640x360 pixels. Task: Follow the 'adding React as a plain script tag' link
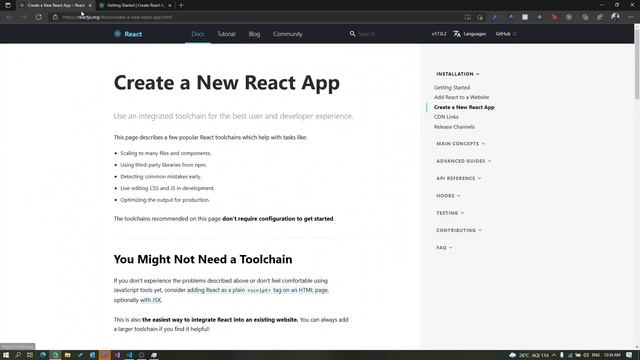[258, 290]
